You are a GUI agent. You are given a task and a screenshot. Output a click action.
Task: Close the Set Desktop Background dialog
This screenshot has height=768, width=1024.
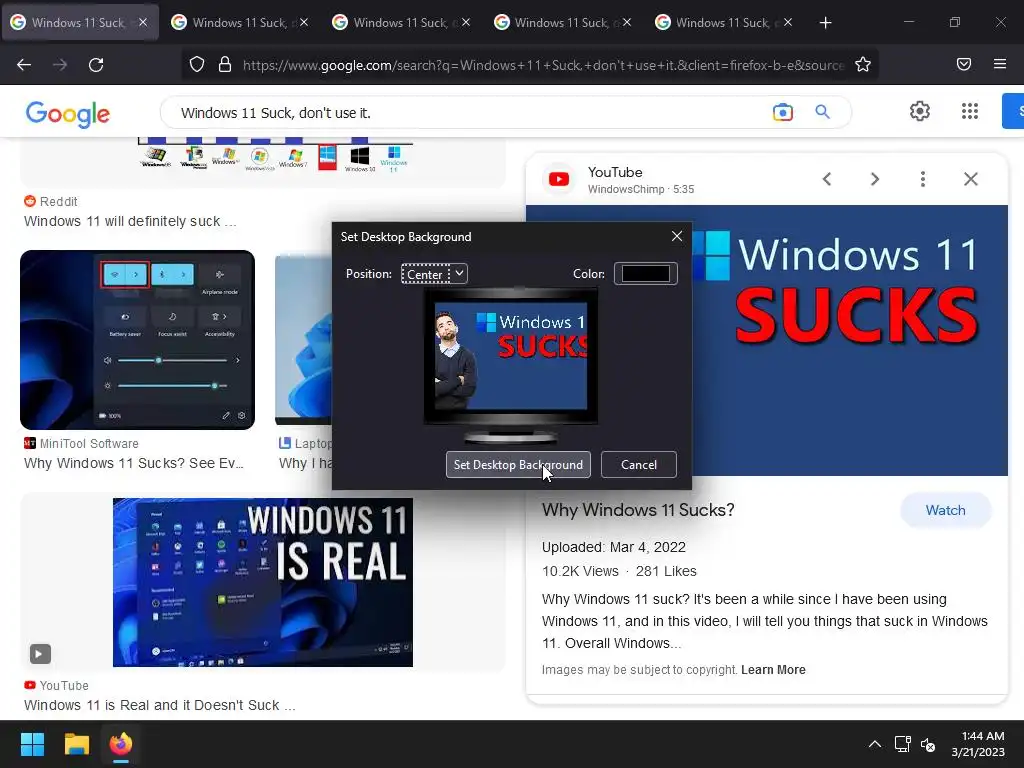pyautogui.click(x=677, y=236)
